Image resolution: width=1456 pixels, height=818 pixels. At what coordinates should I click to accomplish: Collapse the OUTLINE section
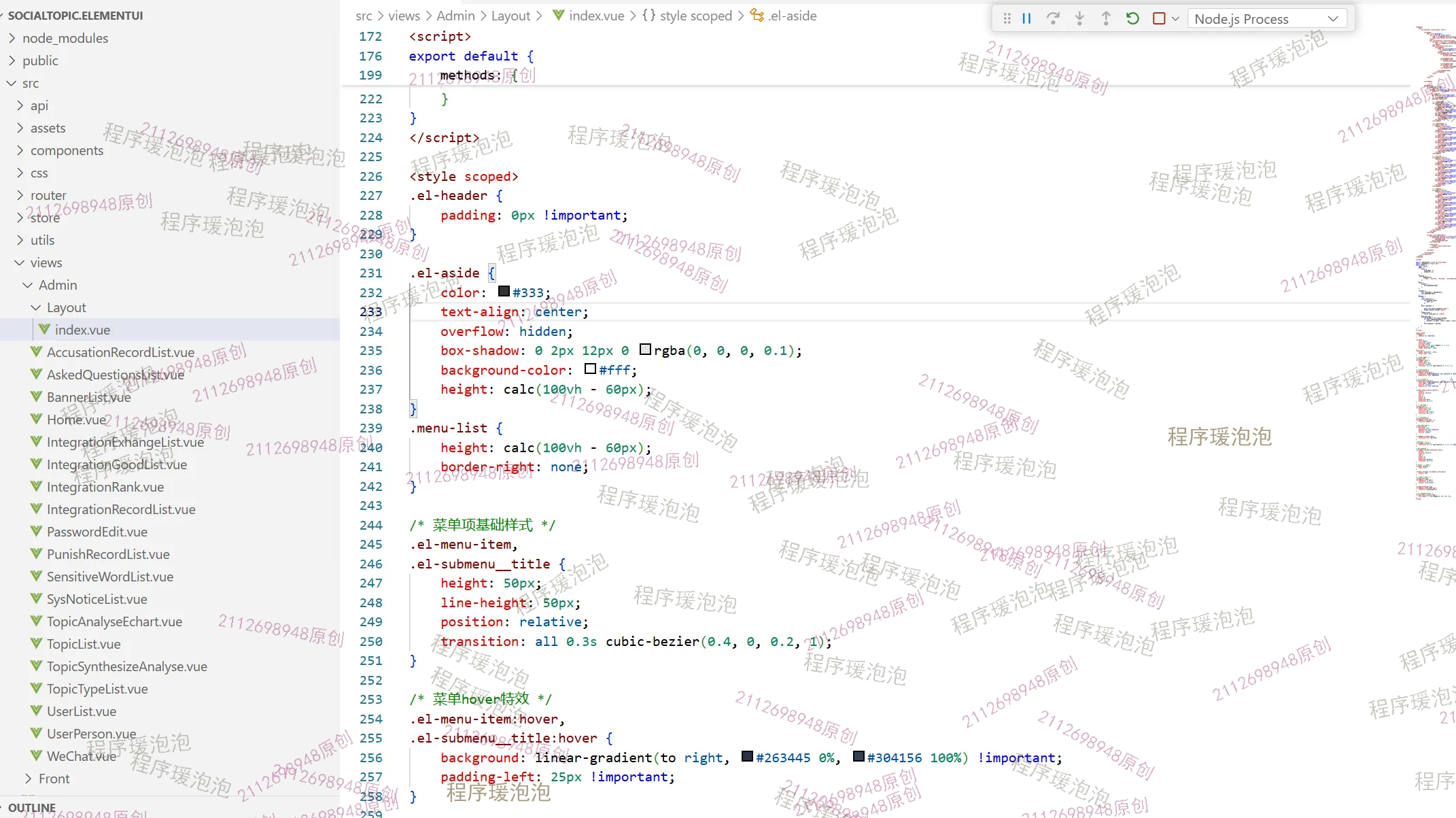31,808
